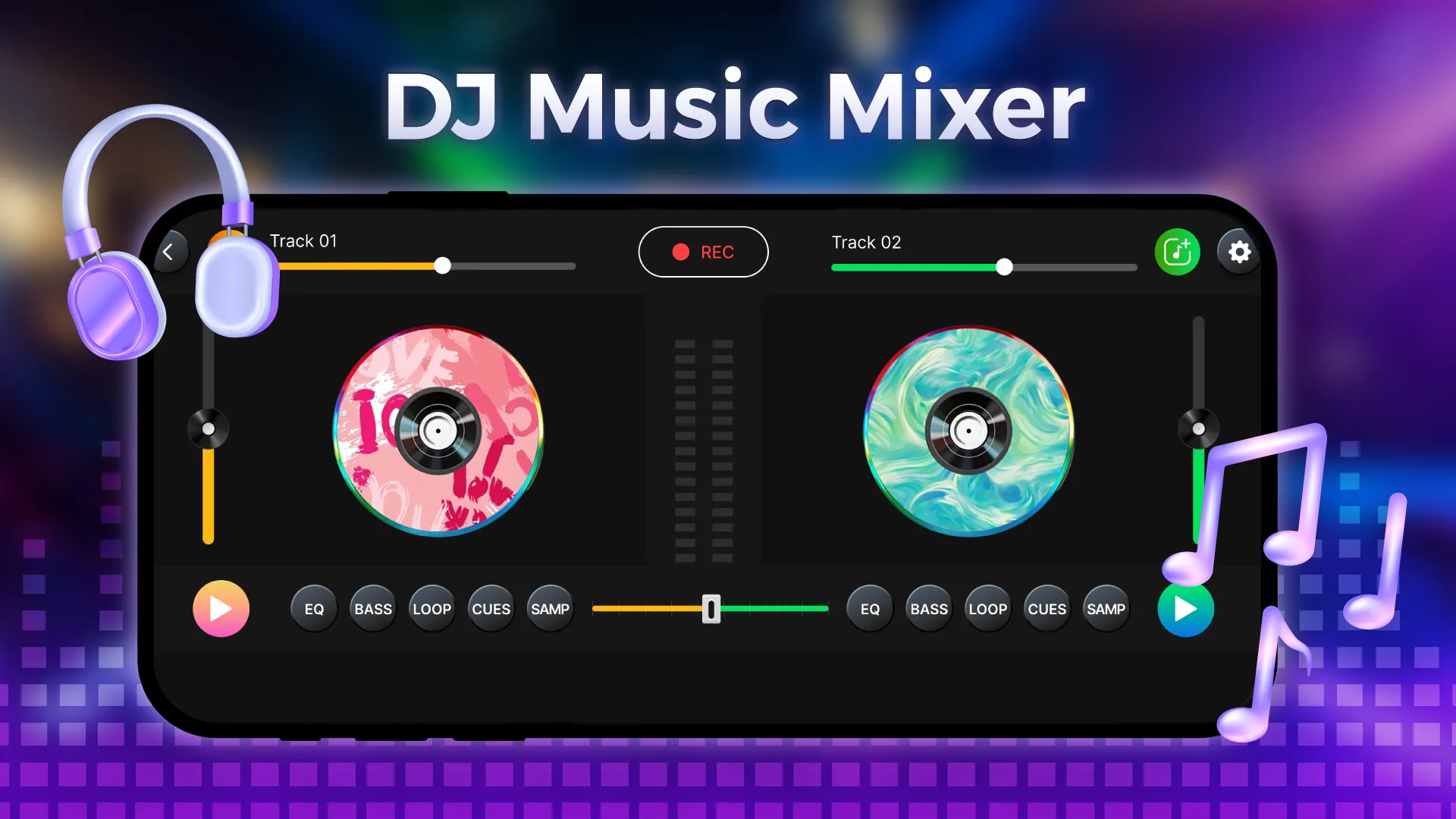
Task: Open CUES on the left deck
Action: coord(491,608)
